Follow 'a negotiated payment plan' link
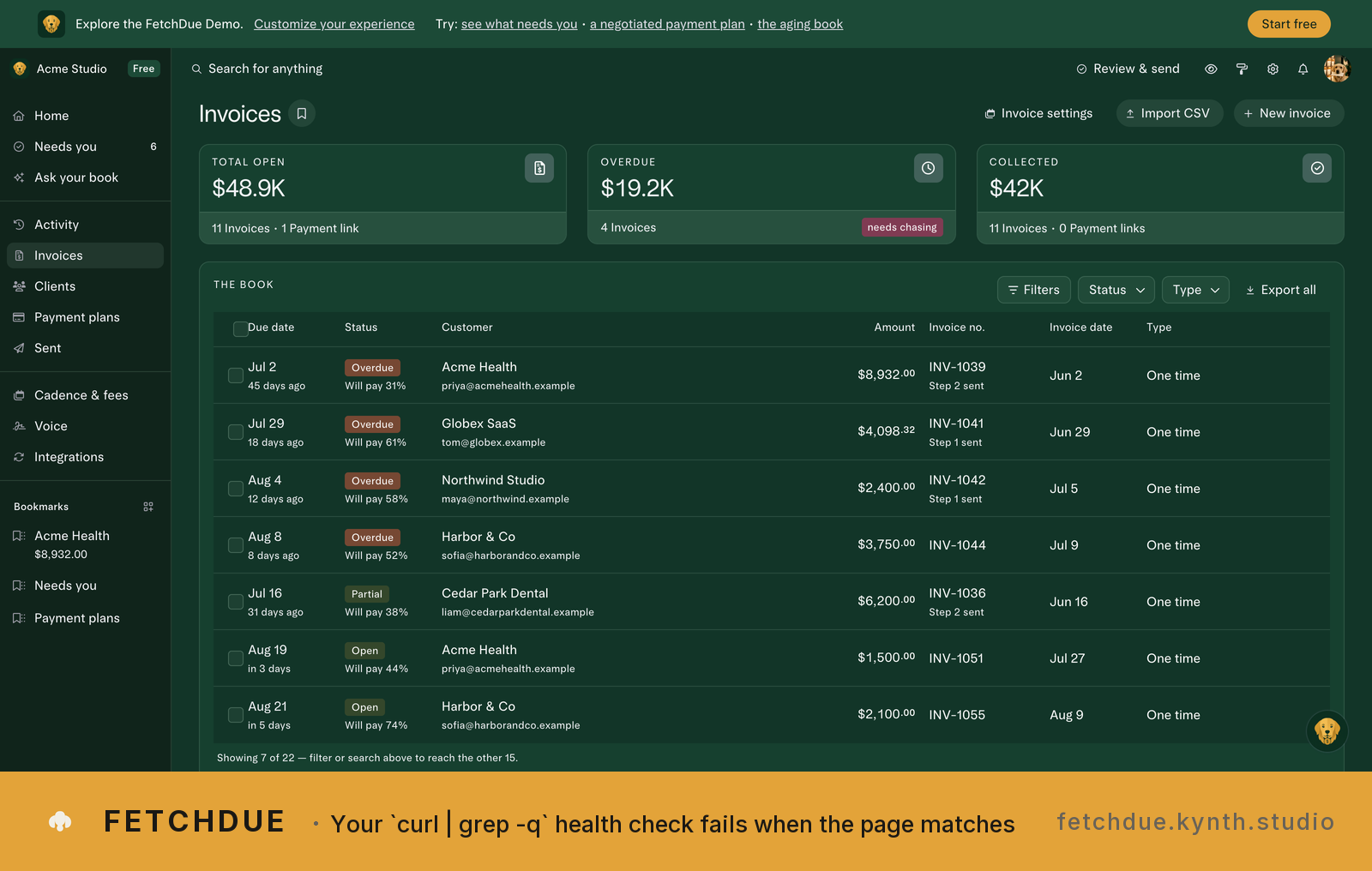 click(x=667, y=24)
